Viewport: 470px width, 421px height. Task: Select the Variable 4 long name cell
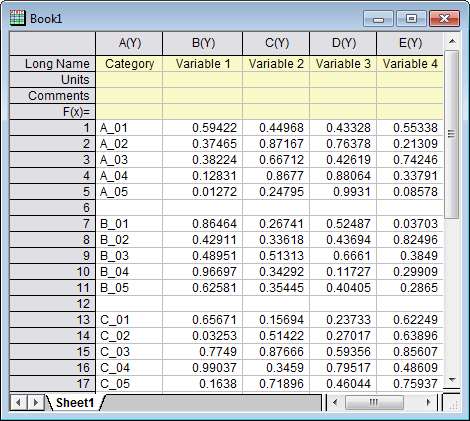[x=410, y=64]
